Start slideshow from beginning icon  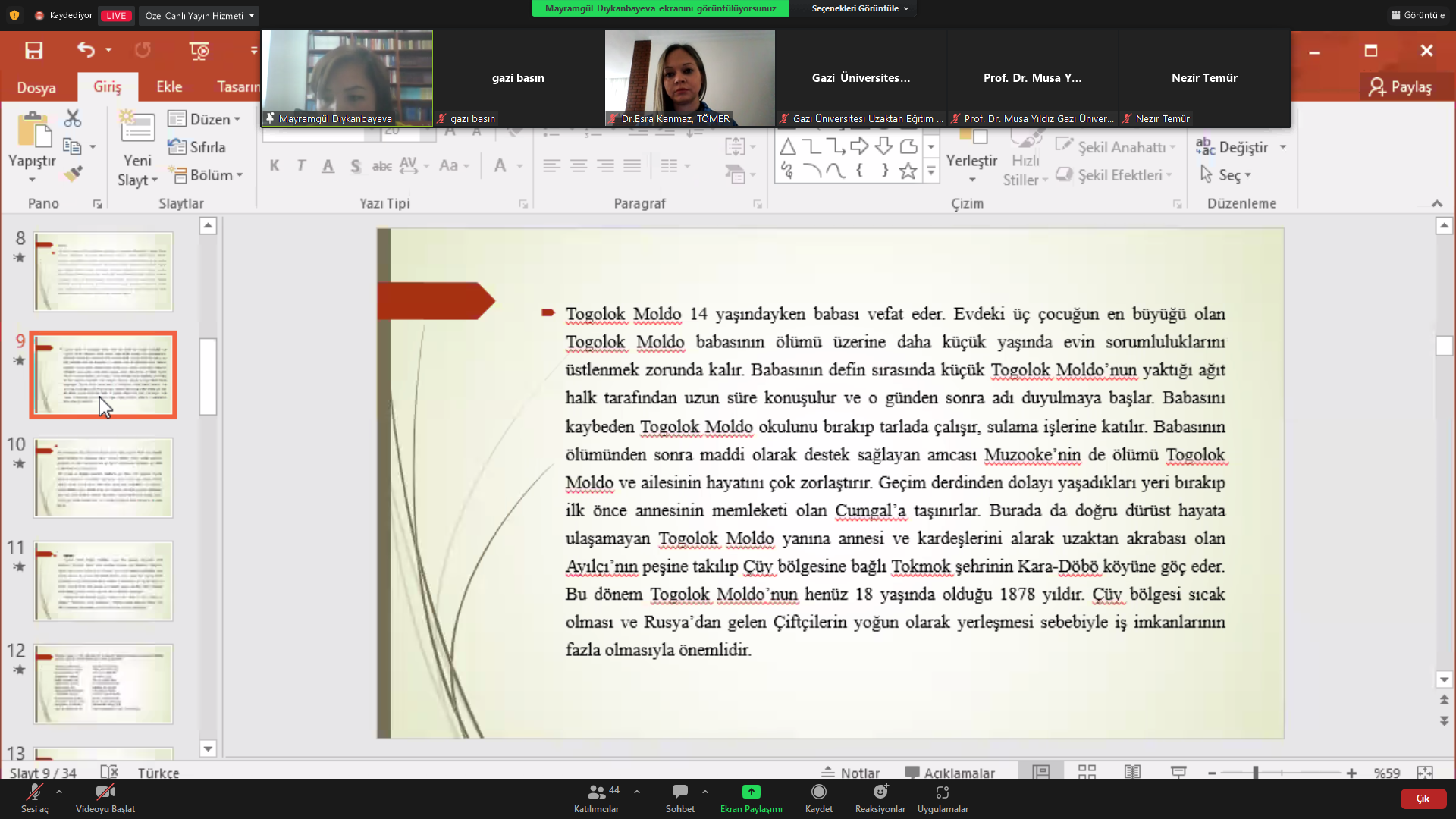(x=199, y=50)
